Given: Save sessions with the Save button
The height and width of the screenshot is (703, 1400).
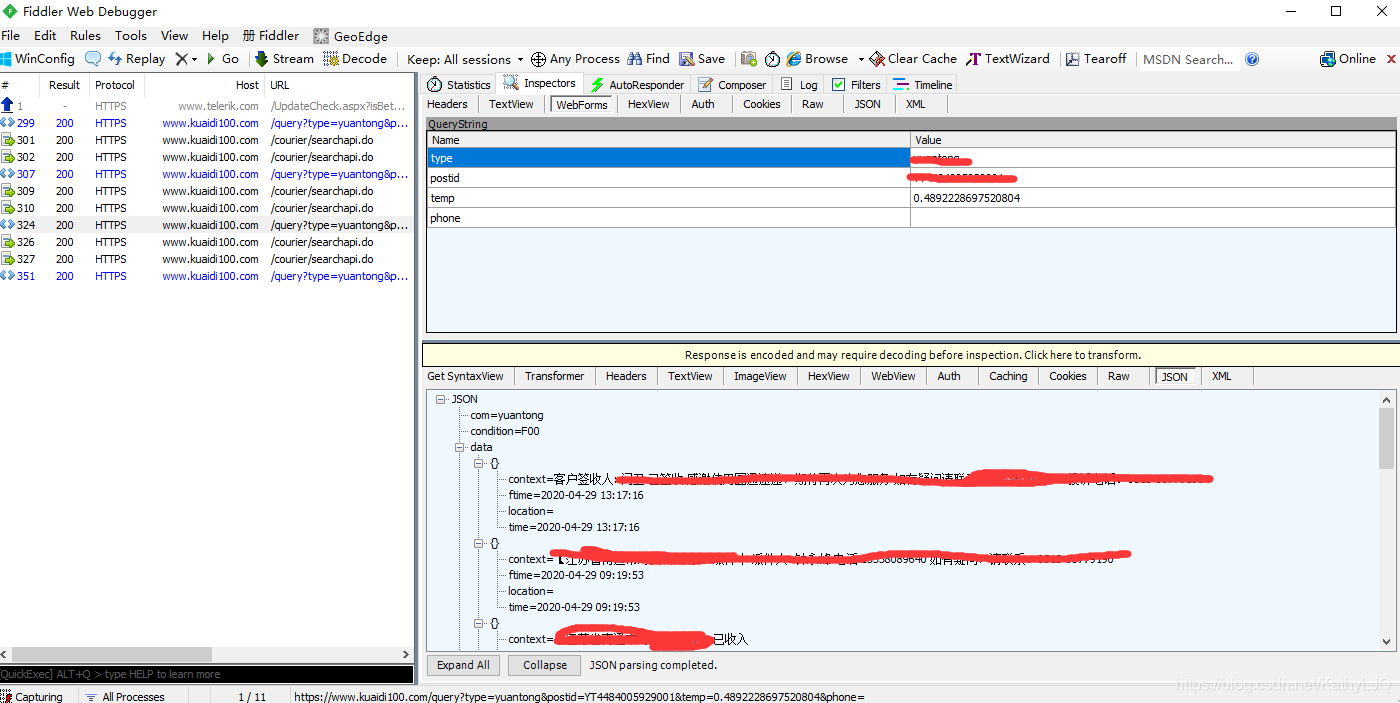Looking at the screenshot, I should 702,59.
